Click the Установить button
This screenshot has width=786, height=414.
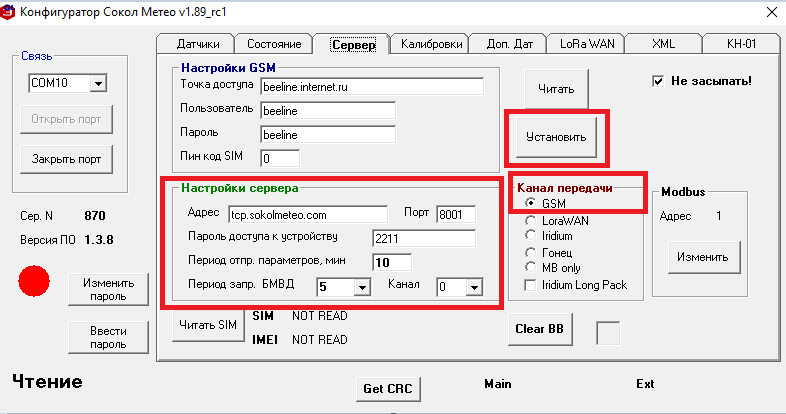pos(556,137)
